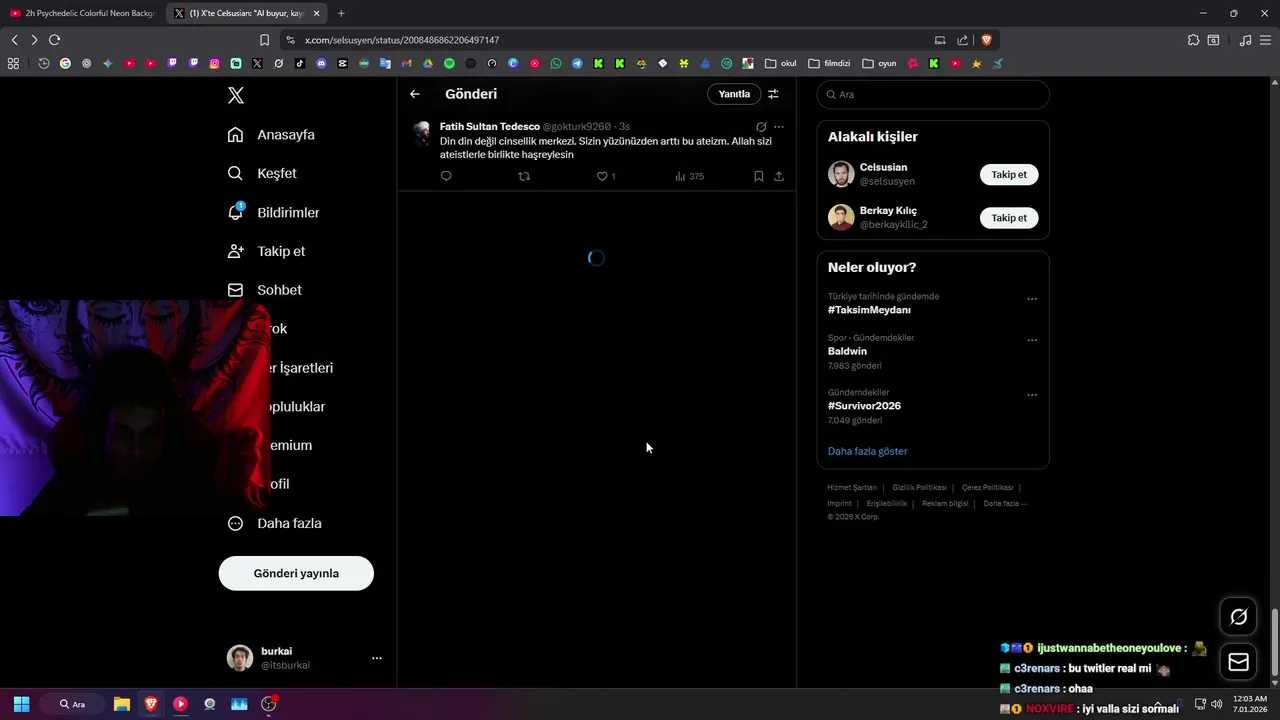The image size is (1280, 720).
Task: Open the Google bookmark
Action: coord(65,63)
